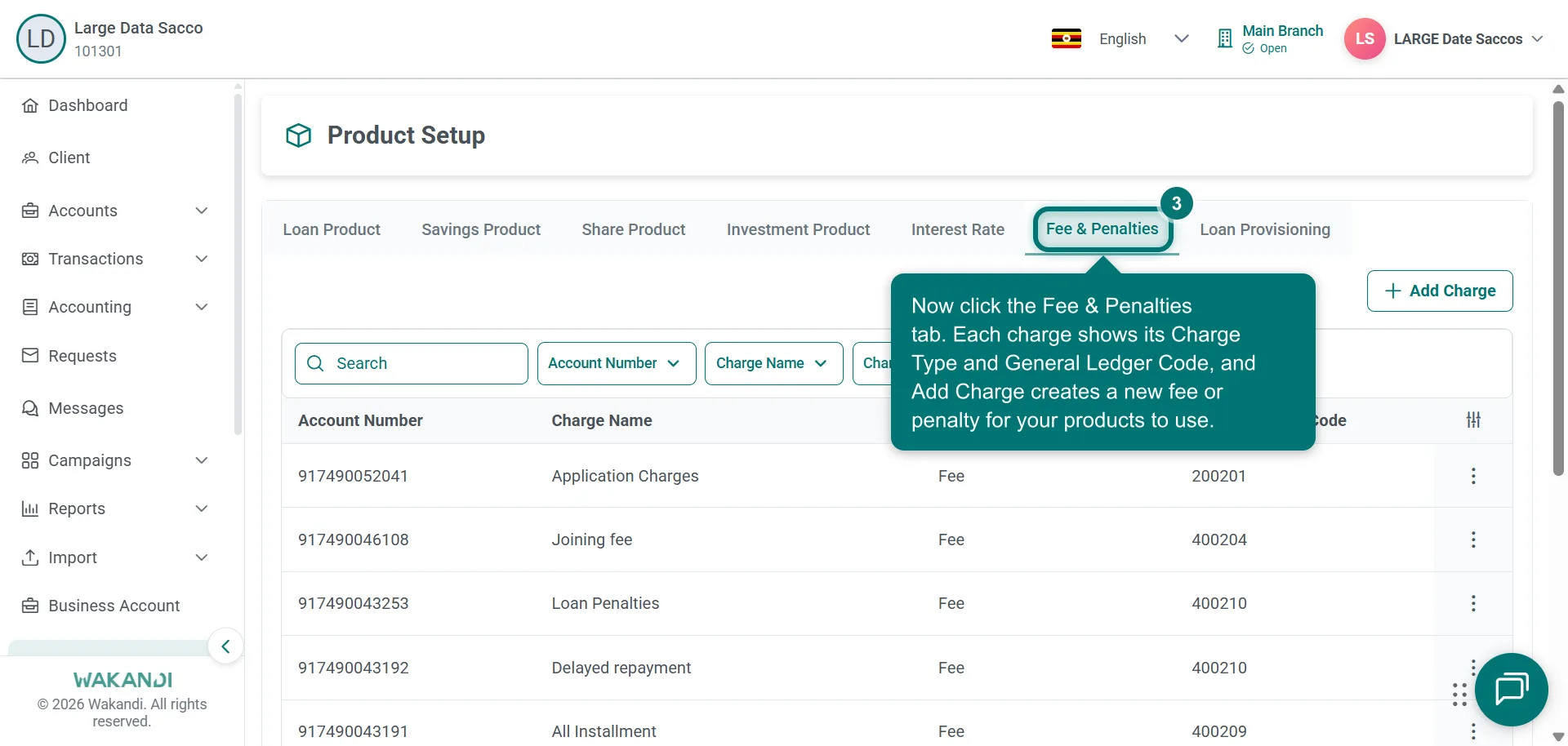Click ledger code 400204

tap(1219, 540)
